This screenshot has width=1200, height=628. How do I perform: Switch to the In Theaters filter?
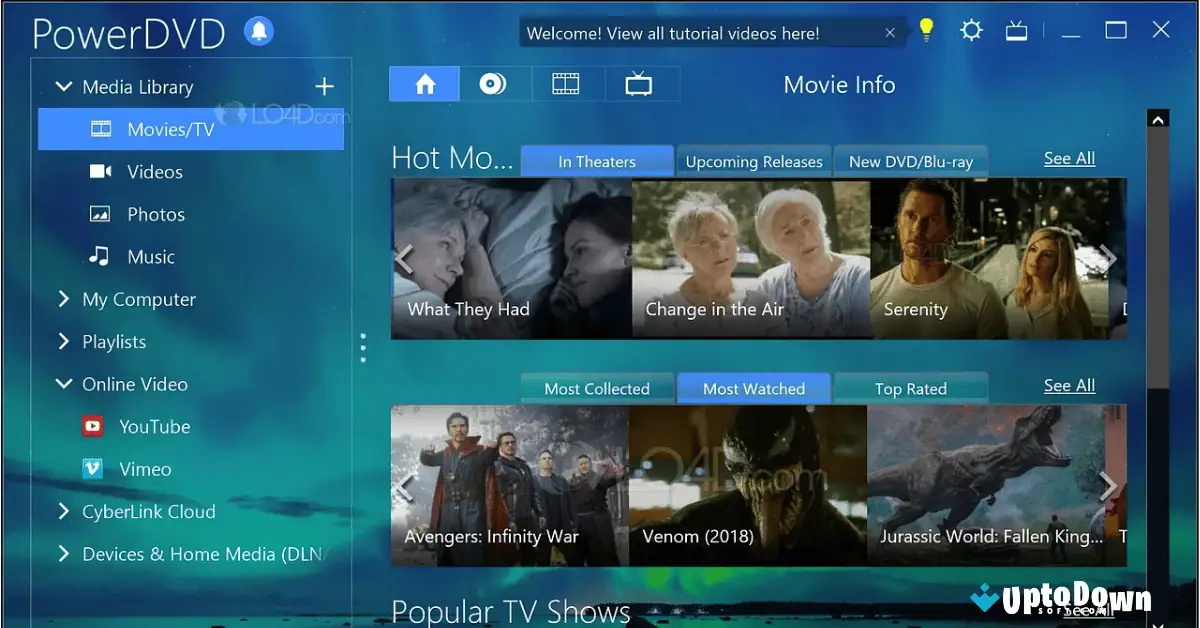596,161
